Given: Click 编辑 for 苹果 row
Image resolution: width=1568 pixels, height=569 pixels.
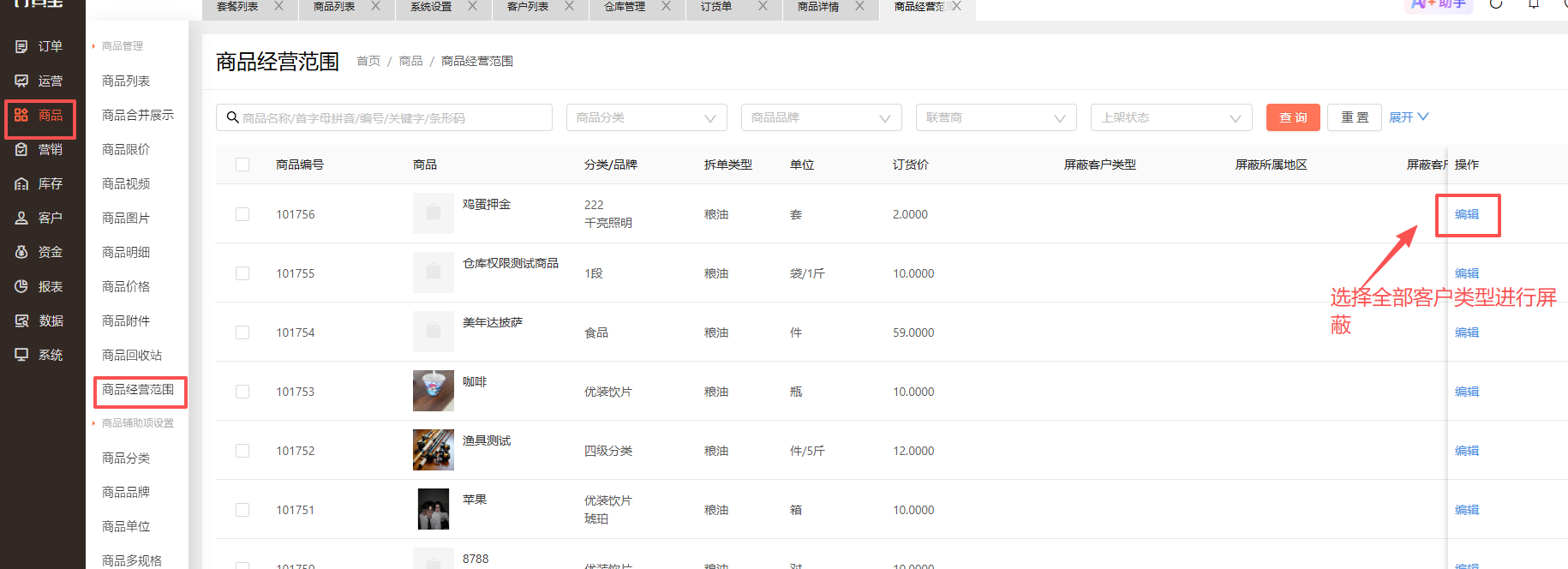Looking at the screenshot, I should click(x=1467, y=510).
